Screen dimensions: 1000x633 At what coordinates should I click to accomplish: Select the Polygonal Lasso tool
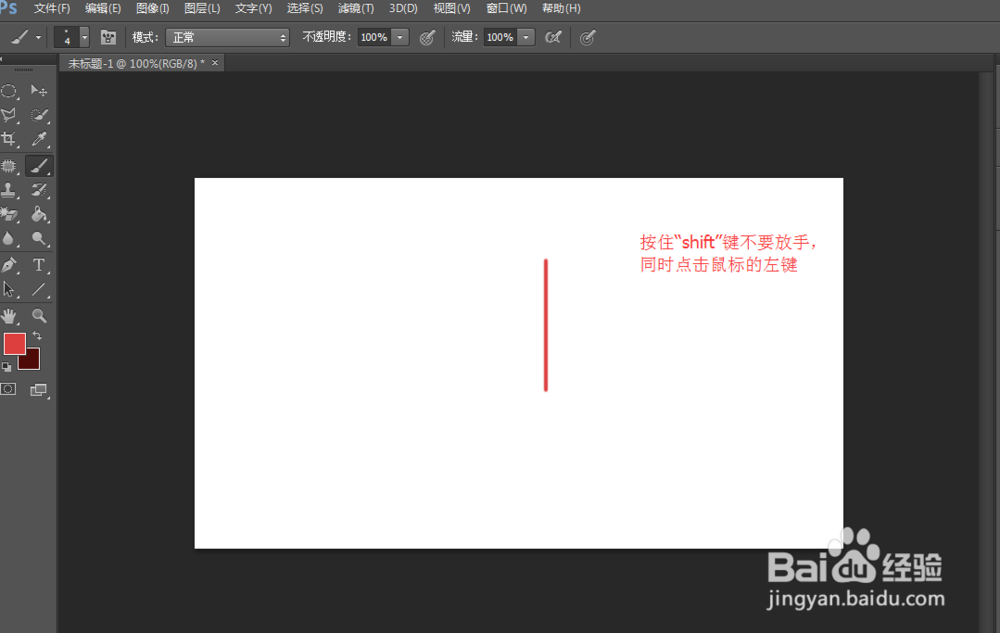click(x=9, y=115)
